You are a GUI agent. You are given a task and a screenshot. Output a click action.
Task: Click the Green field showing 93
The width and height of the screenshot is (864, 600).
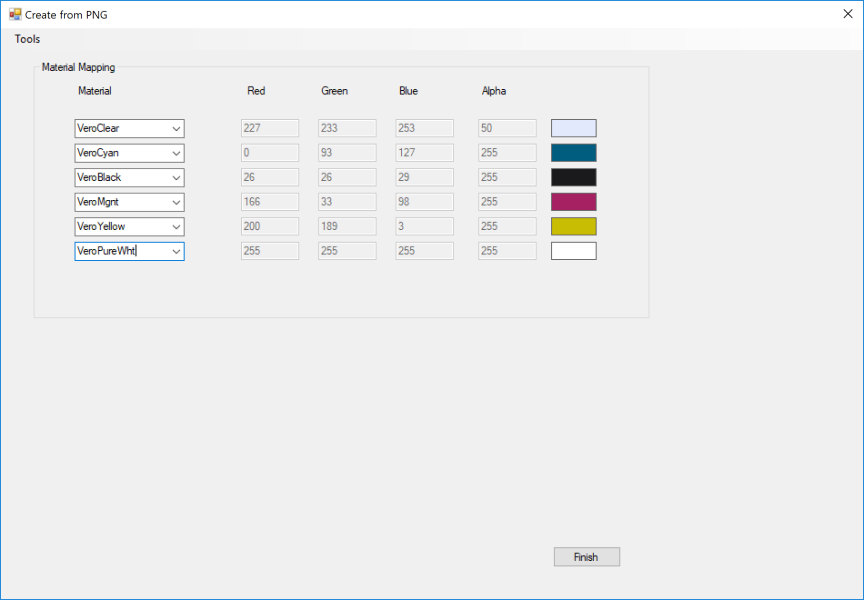(x=347, y=153)
